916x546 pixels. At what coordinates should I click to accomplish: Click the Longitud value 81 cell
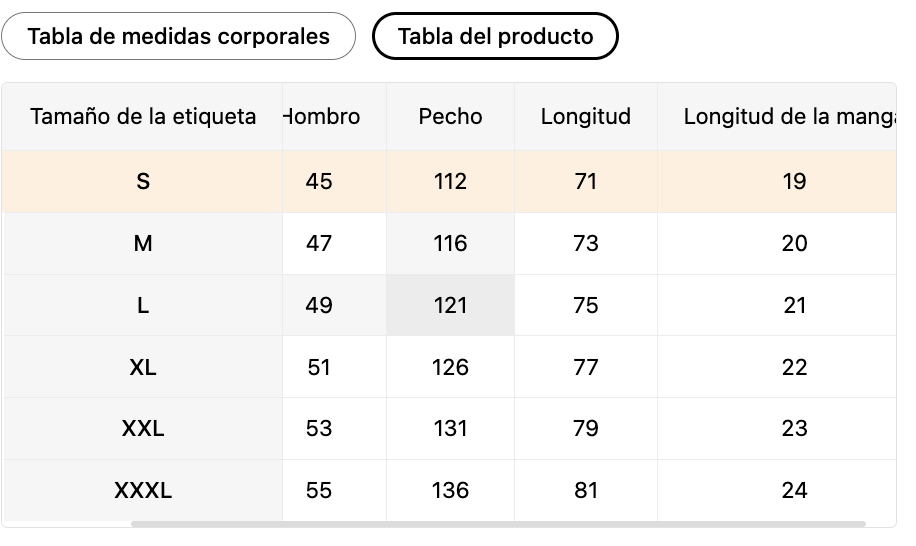coord(586,491)
